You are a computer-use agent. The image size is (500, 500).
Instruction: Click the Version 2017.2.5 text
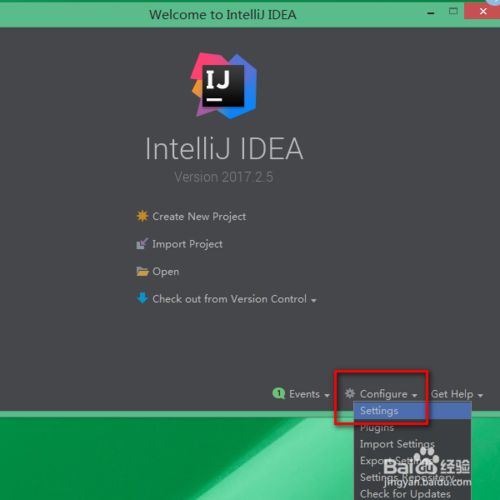tap(224, 177)
